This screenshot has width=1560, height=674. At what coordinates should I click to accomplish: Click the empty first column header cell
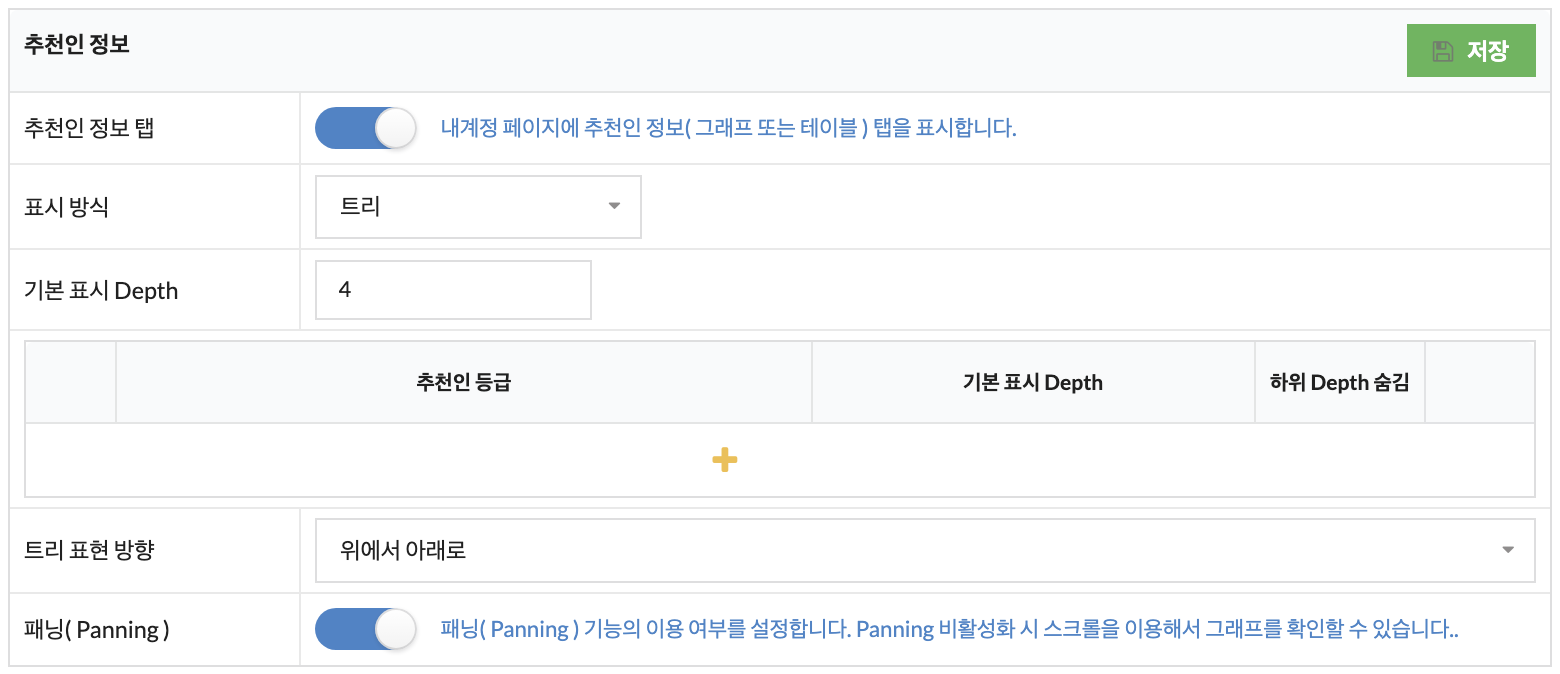coord(70,382)
